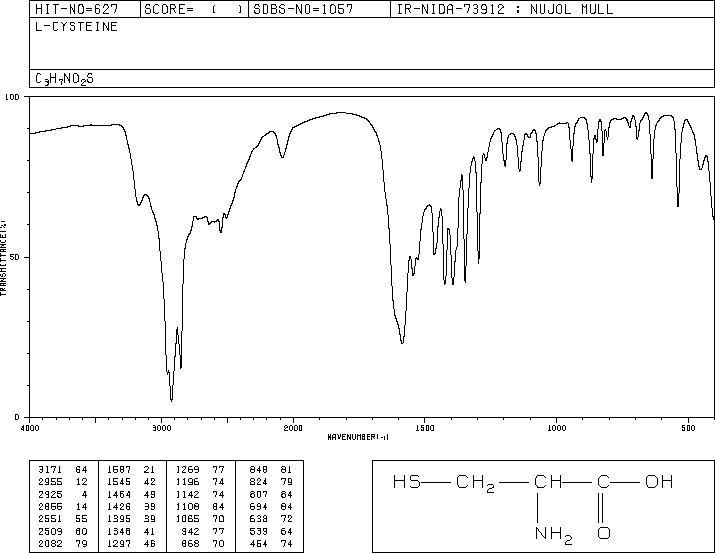Viewport: 715px width, 553px height.
Task: Click the 3171 peak table entry
Action: pos(63,470)
